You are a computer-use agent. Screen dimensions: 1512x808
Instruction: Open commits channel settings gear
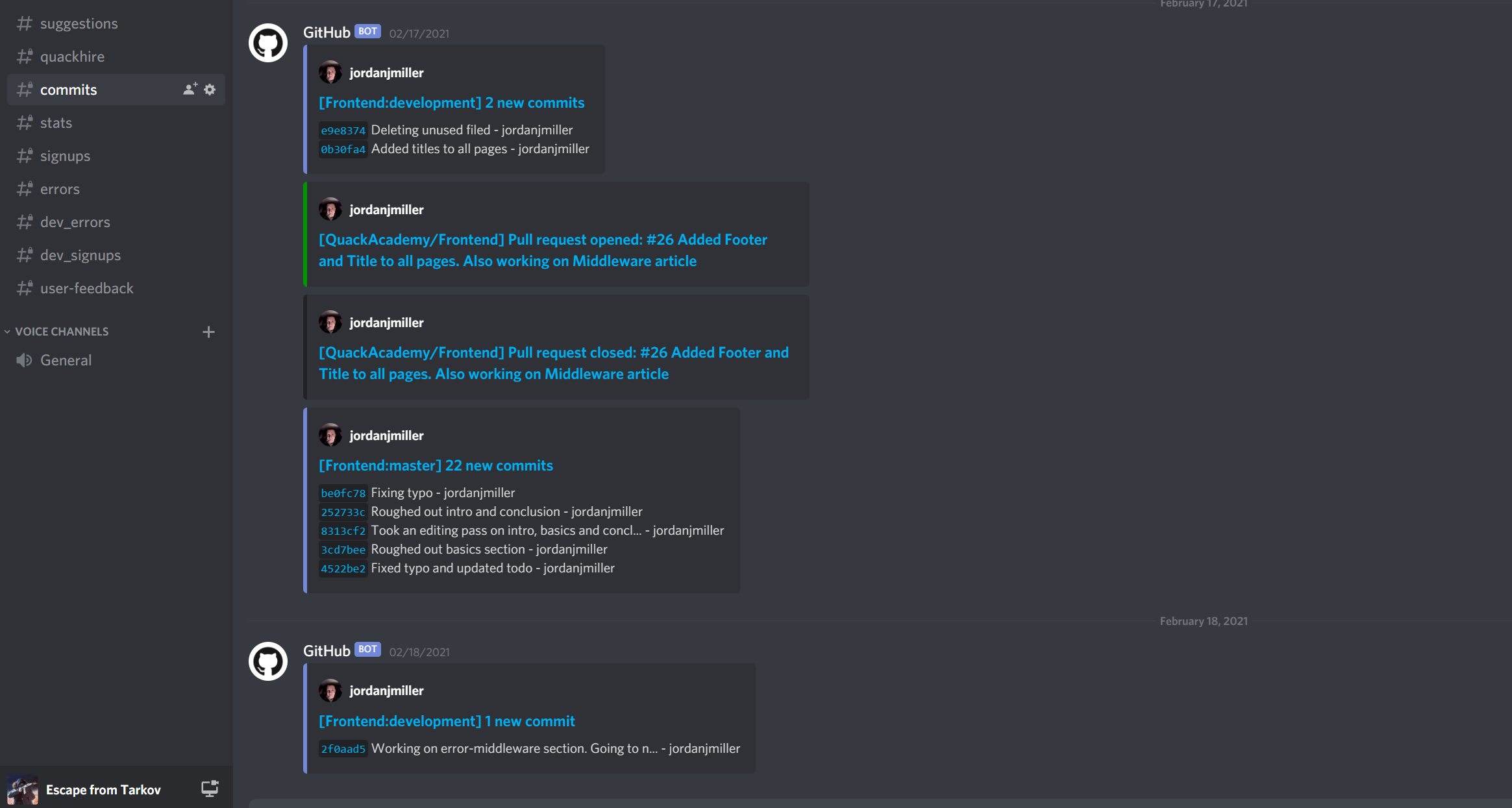[210, 90]
